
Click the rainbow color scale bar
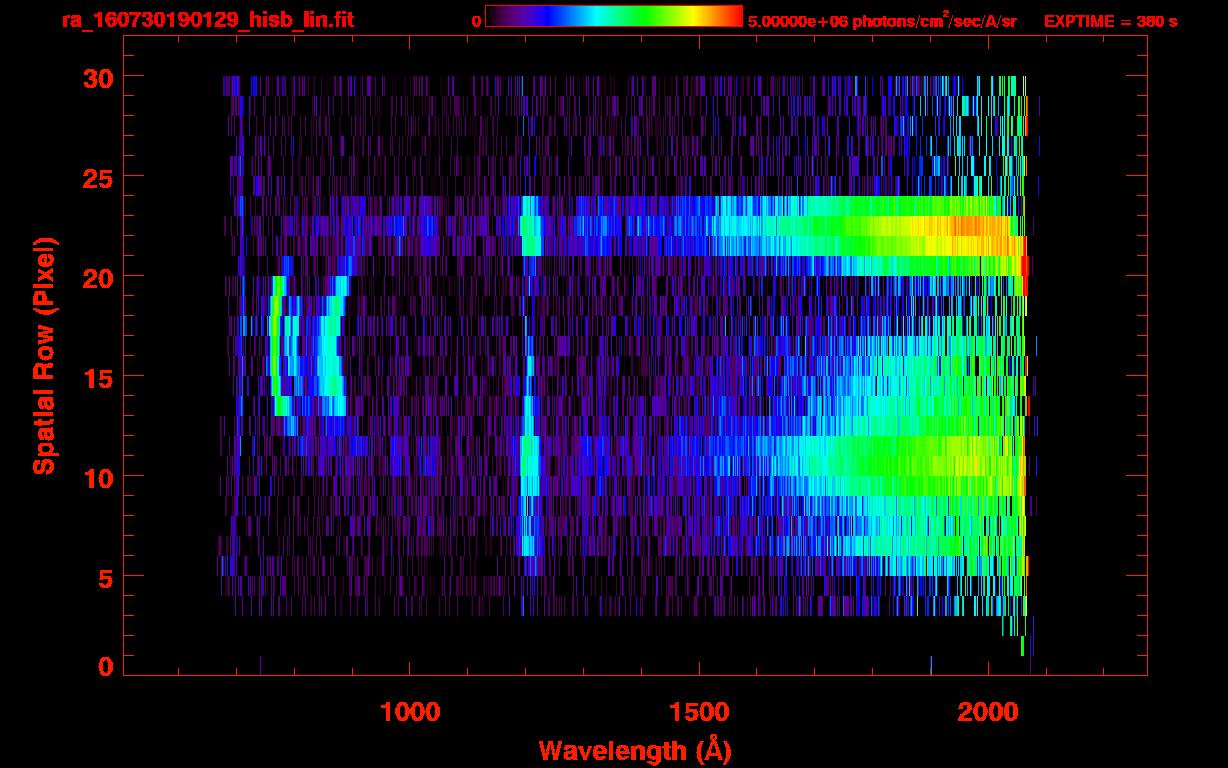click(x=614, y=16)
